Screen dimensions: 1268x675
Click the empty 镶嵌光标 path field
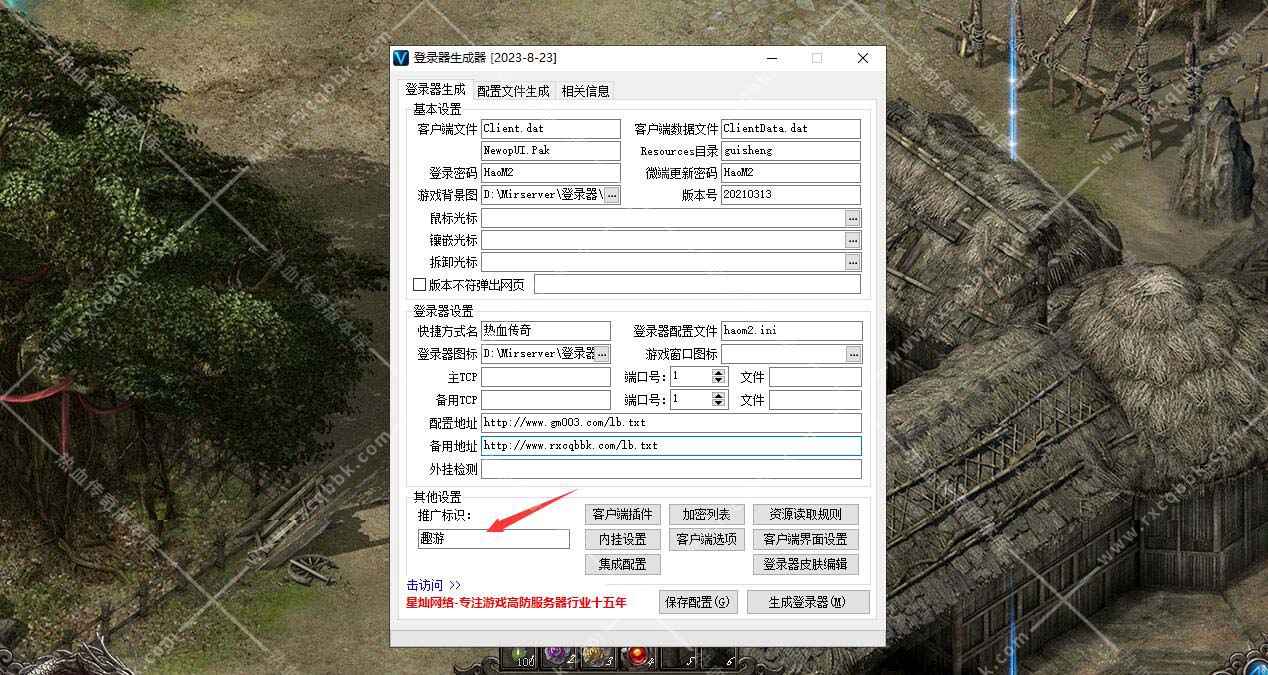click(x=663, y=240)
